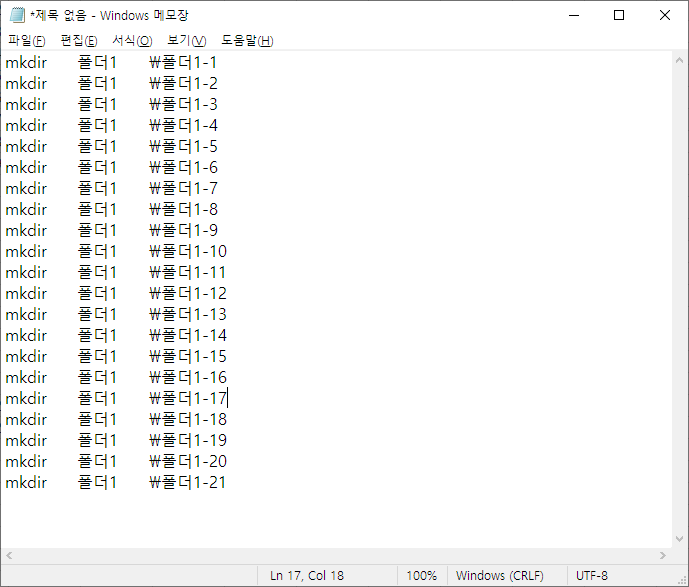Click the text ₩폴더1-14
Image resolution: width=689 pixels, height=587 pixels.
(188, 335)
